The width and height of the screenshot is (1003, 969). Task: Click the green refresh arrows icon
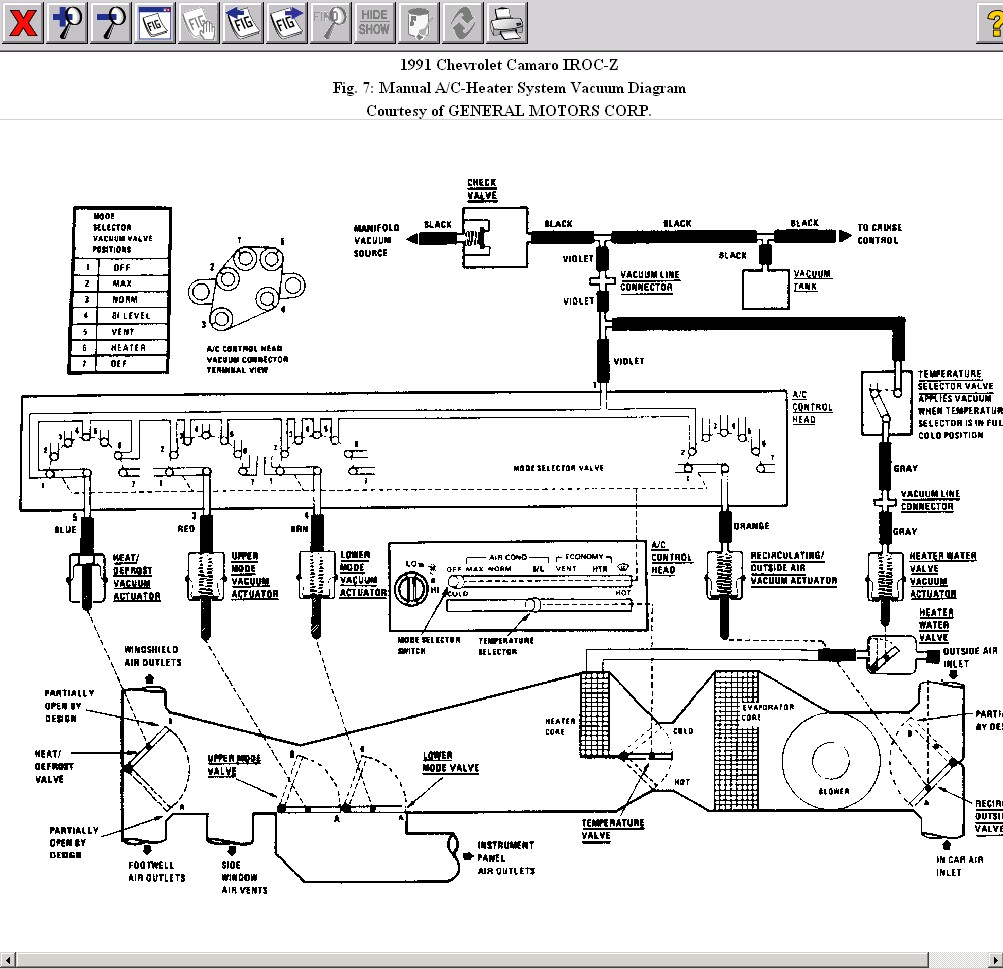pos(463,22)
